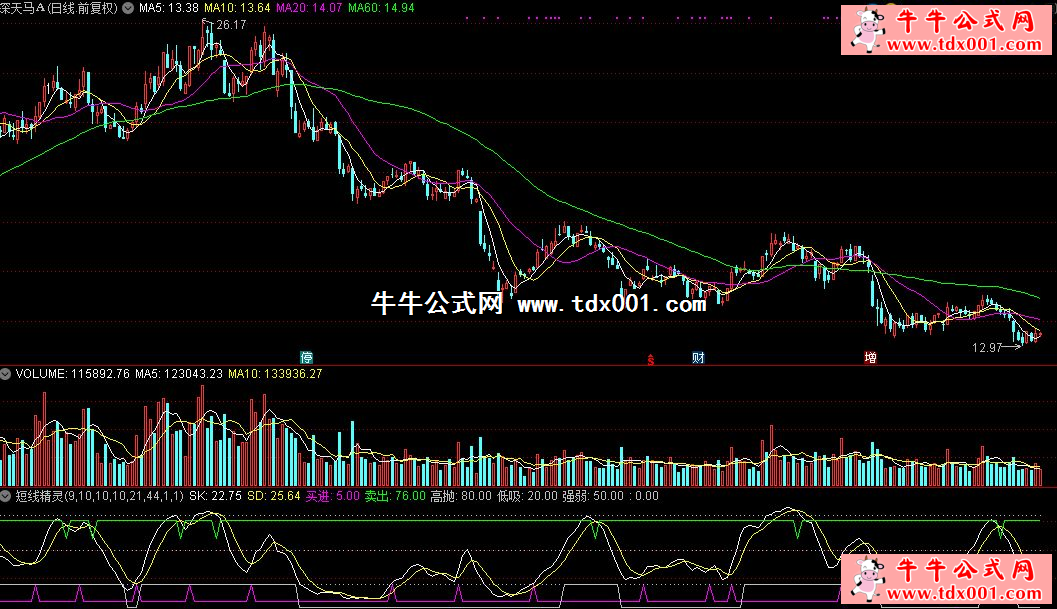The image size is (1057, 609).
Task: Click the 财 financial report marker
Action: 698,357
